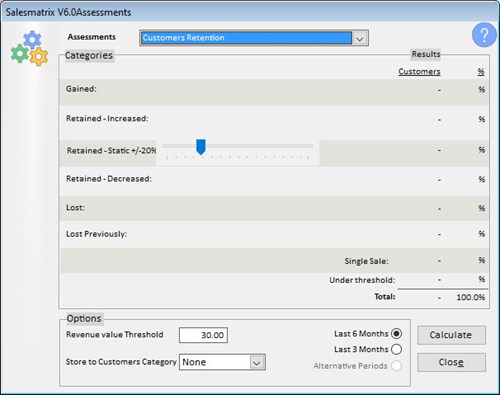Click the Under threshold: label

pyautogui.click(x=362, y=280)
